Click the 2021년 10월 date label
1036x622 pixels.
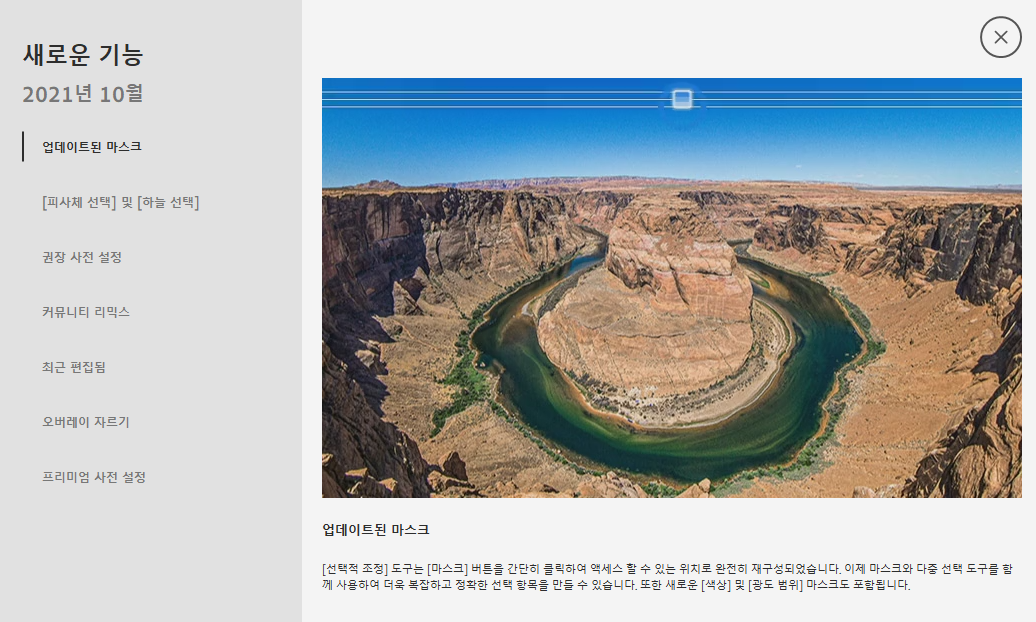point(83,94)
